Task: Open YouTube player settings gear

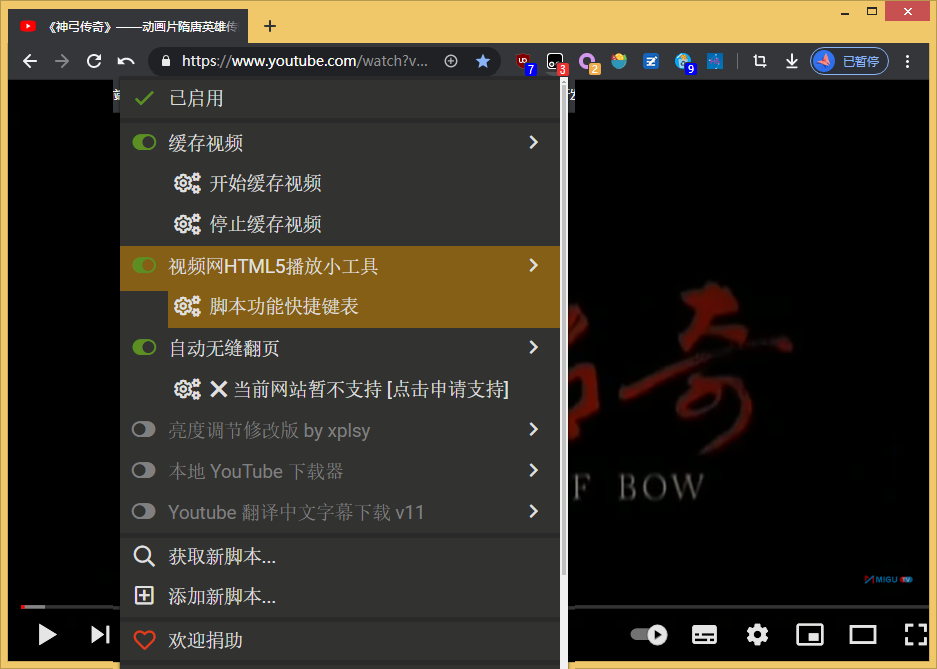Action: (x=757, y=634)
